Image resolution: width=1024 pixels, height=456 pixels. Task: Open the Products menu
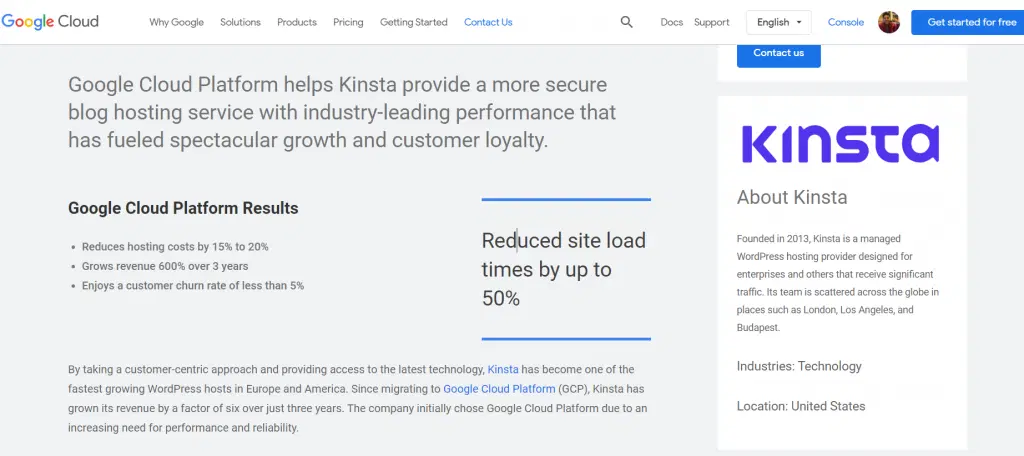click(296, 22)
